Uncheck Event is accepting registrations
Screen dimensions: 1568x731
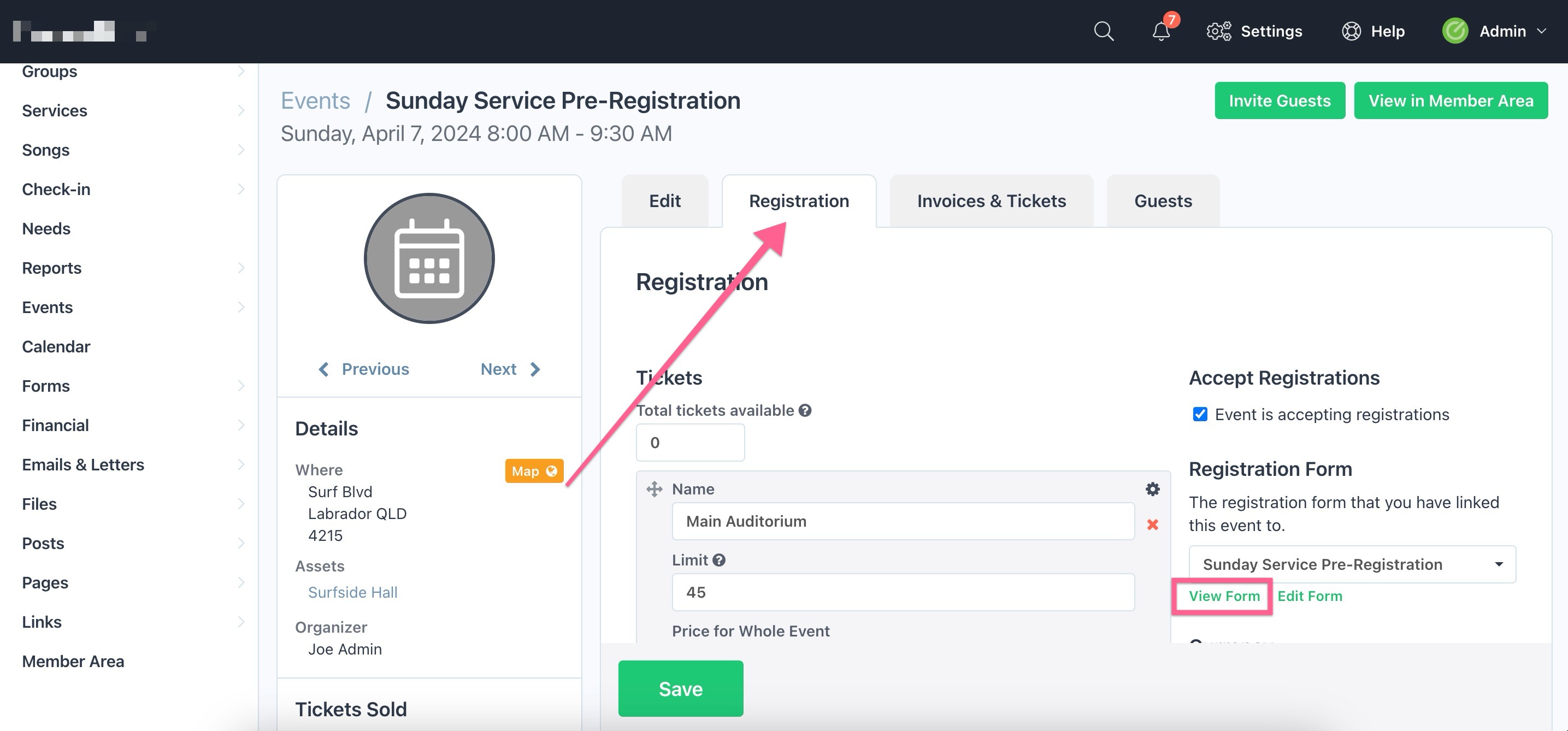point(1199,414)
